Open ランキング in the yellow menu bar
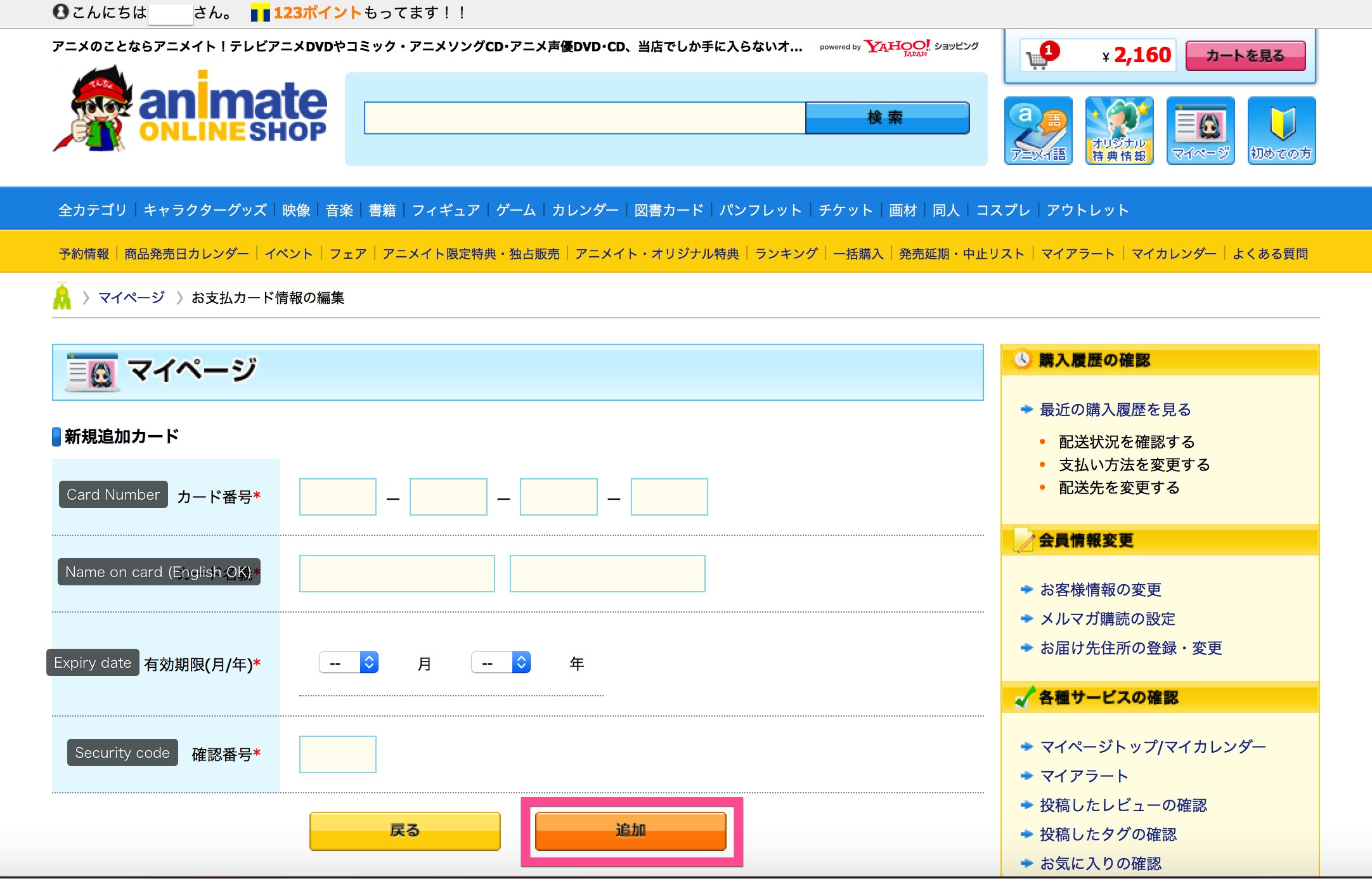 (x=786, y=254)
